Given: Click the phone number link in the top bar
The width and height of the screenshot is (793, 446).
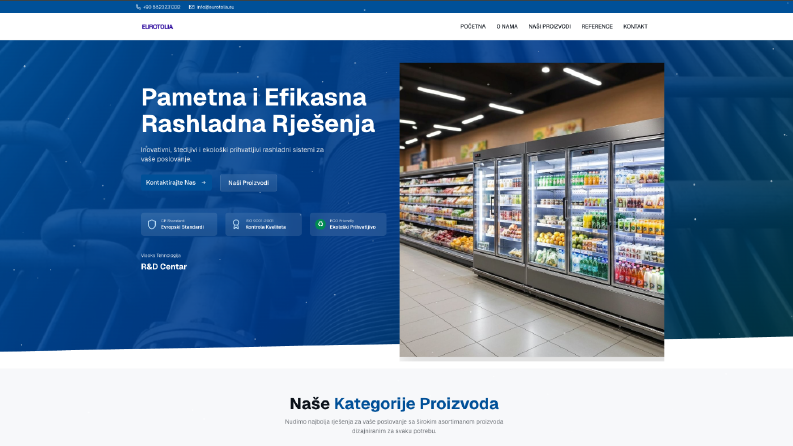Looking at the screenshot, I should coord(161,7).
